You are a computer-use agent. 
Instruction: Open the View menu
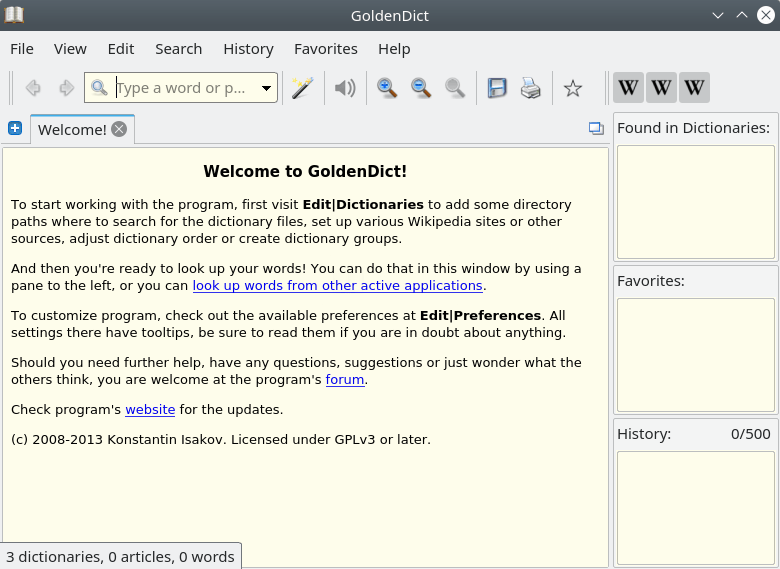(70, 49)
